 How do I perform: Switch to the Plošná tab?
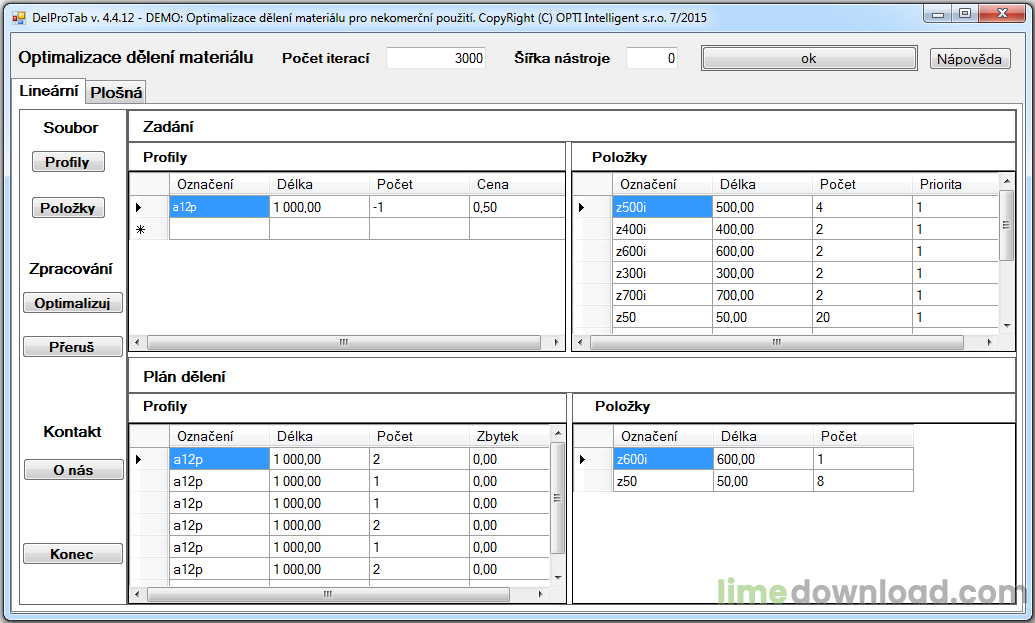(116, 93)
